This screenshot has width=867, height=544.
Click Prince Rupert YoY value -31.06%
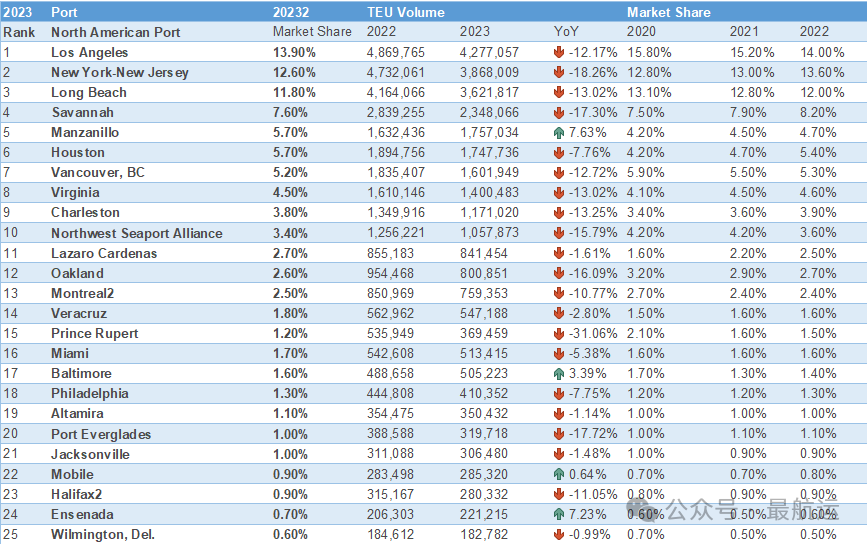coord(593,333)
